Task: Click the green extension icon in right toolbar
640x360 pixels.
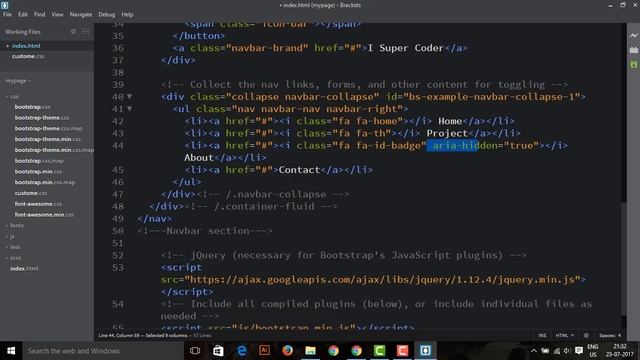Action: (633, 64)
